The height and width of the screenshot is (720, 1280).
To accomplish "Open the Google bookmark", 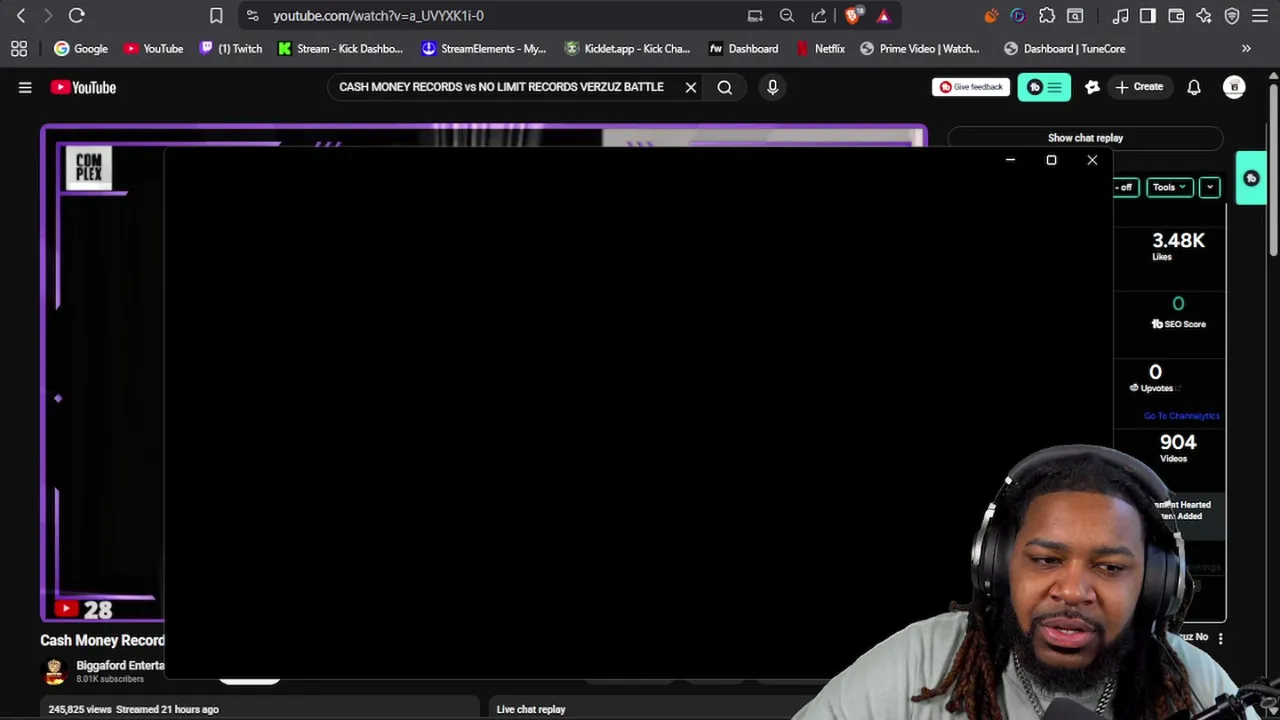I will coord(81,48).
